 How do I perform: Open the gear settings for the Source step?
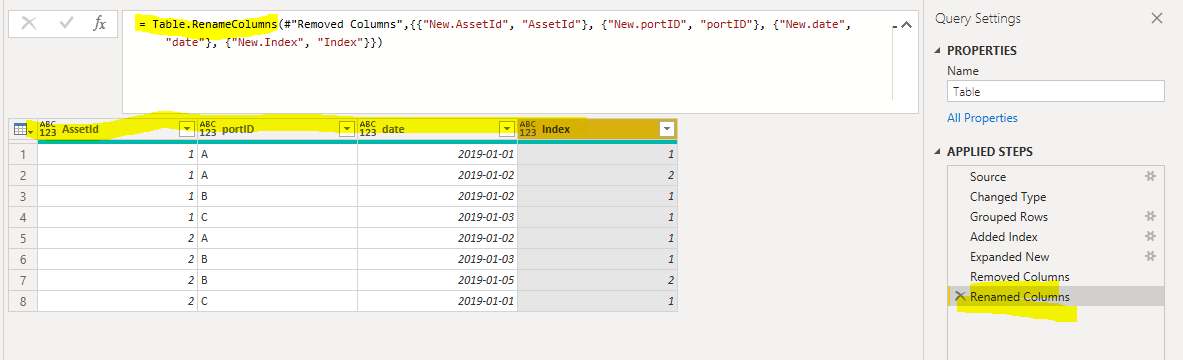click(x=1150, y=177)
